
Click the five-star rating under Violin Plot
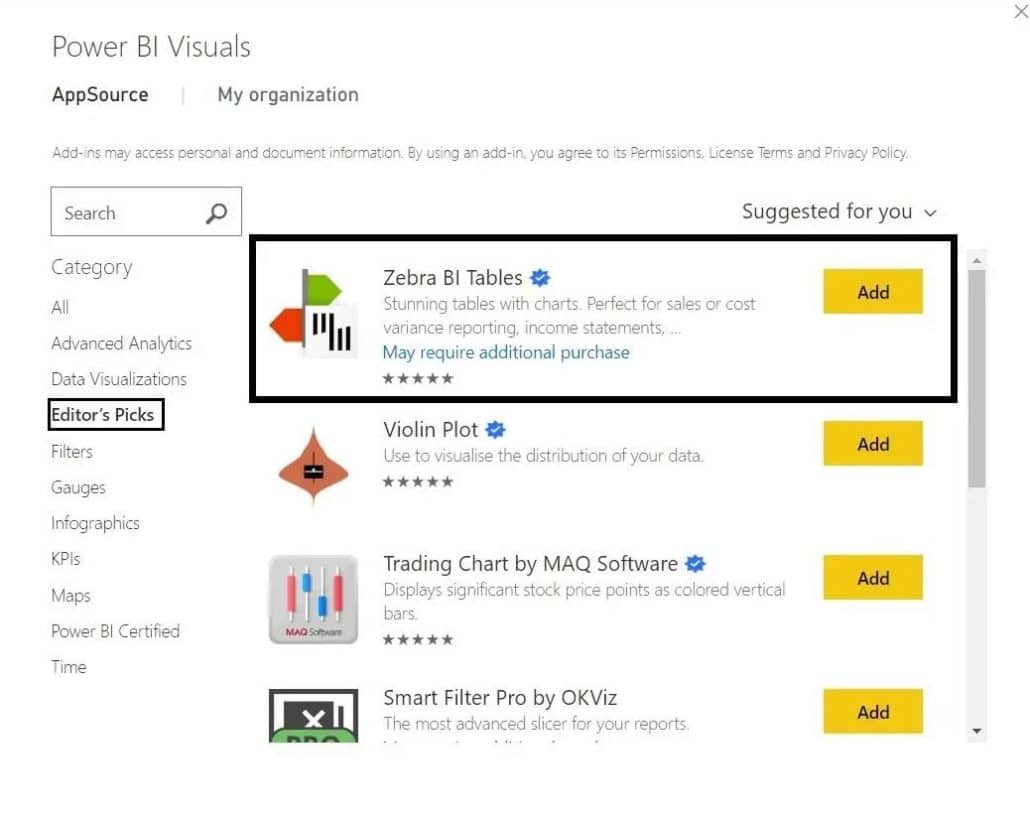[418, 481]
